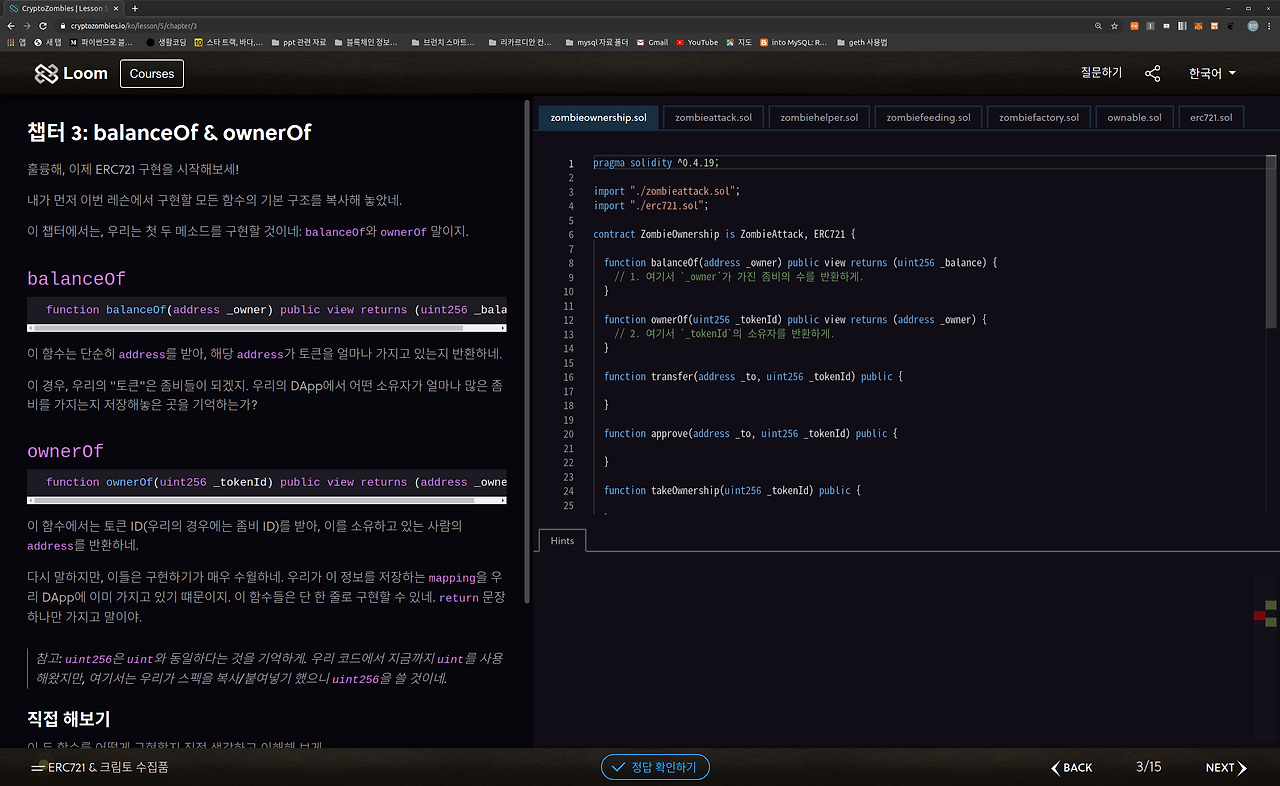Click the pink balanceOf section heading
The image size is (1280, 786).
point(76,279)
